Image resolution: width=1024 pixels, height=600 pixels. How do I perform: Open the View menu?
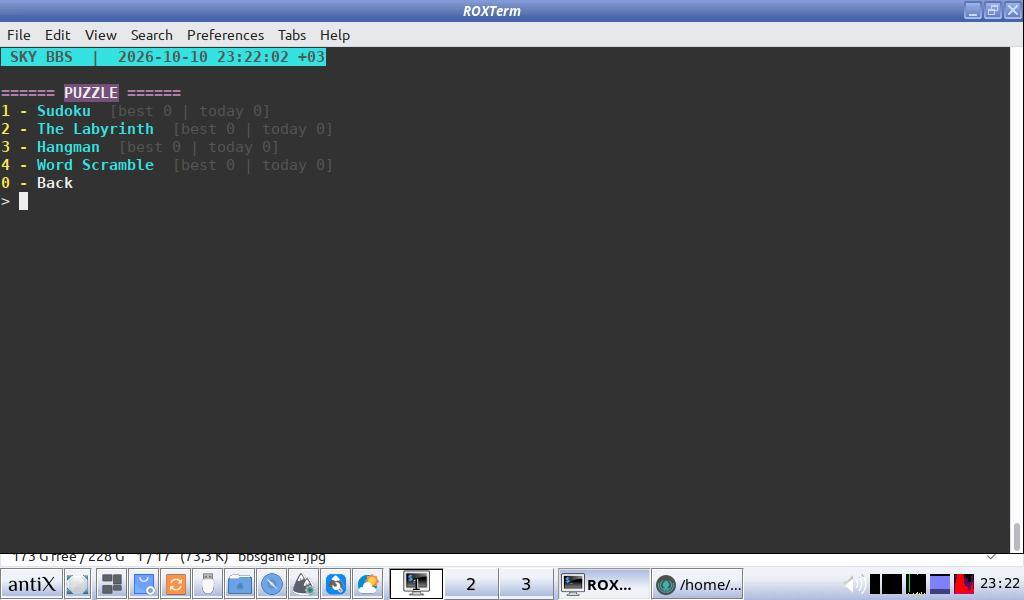click(101, 35)
